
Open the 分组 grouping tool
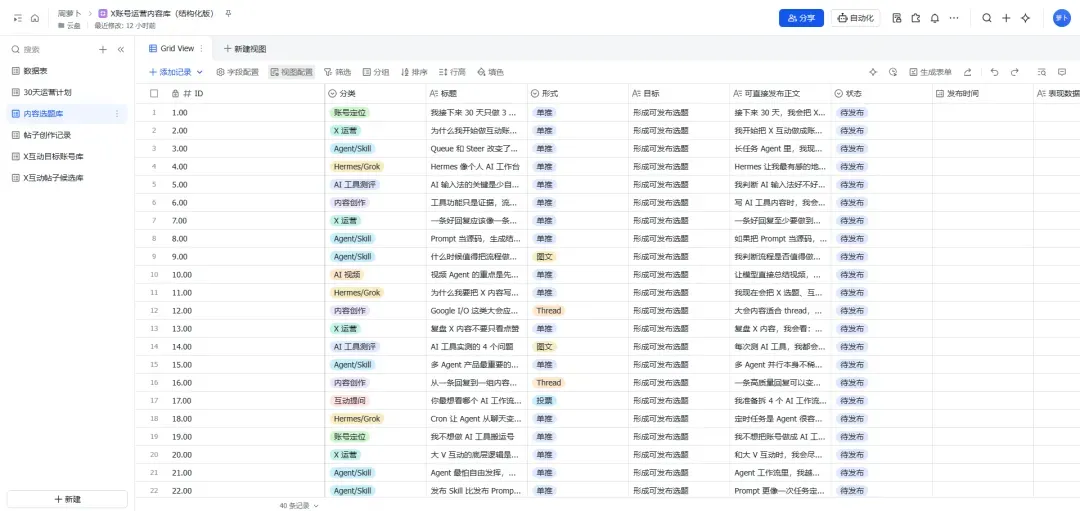[x=376, y=72]
